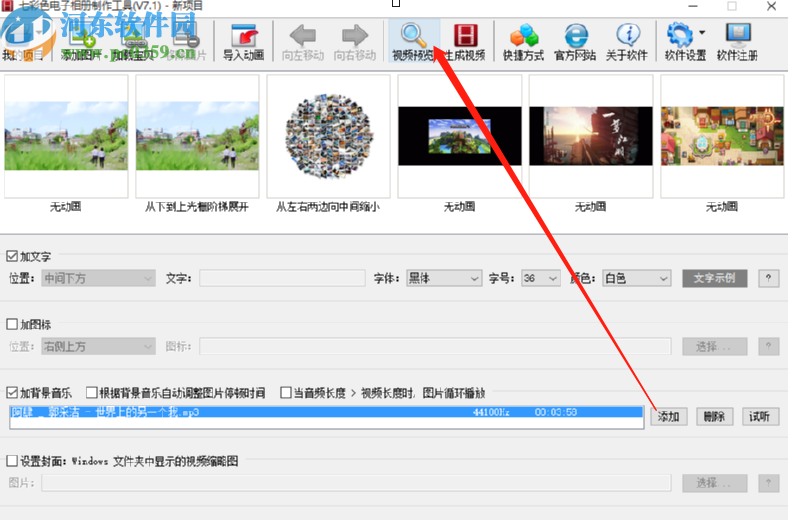
Task: Click the 00:03:58 duration in music row
Action: pyautogui.click(x=556, y=412)
